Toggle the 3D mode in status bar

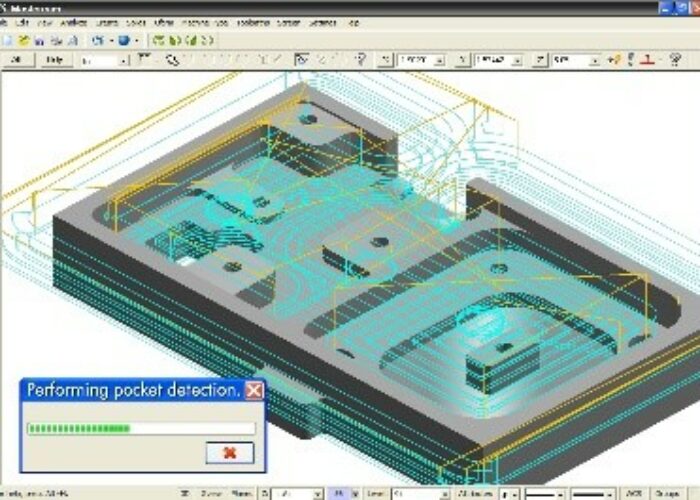click(x=185, y=494)
